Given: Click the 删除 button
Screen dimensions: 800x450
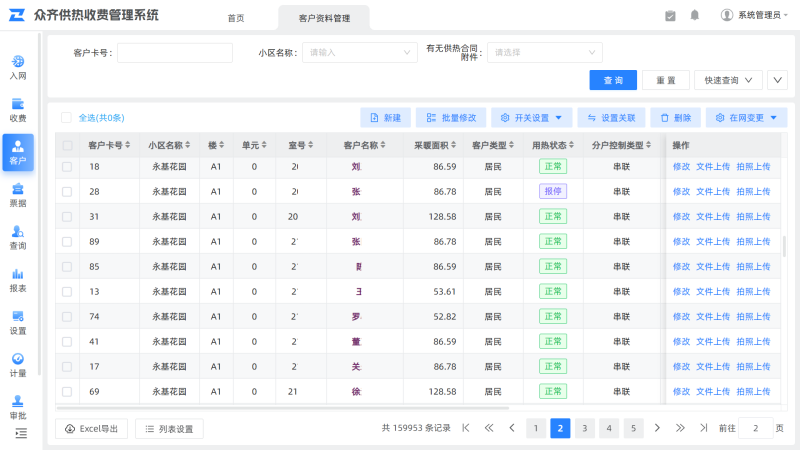Looking at the screenshot, I should tap(676, 118).
